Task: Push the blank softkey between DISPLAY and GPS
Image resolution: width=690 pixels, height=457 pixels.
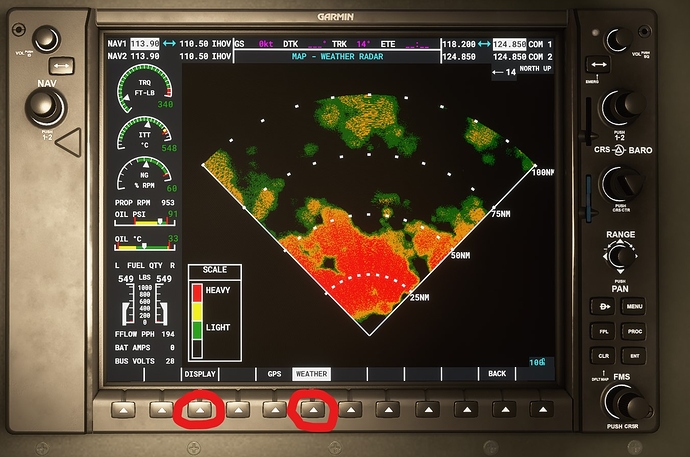Action: coord(238,410)
